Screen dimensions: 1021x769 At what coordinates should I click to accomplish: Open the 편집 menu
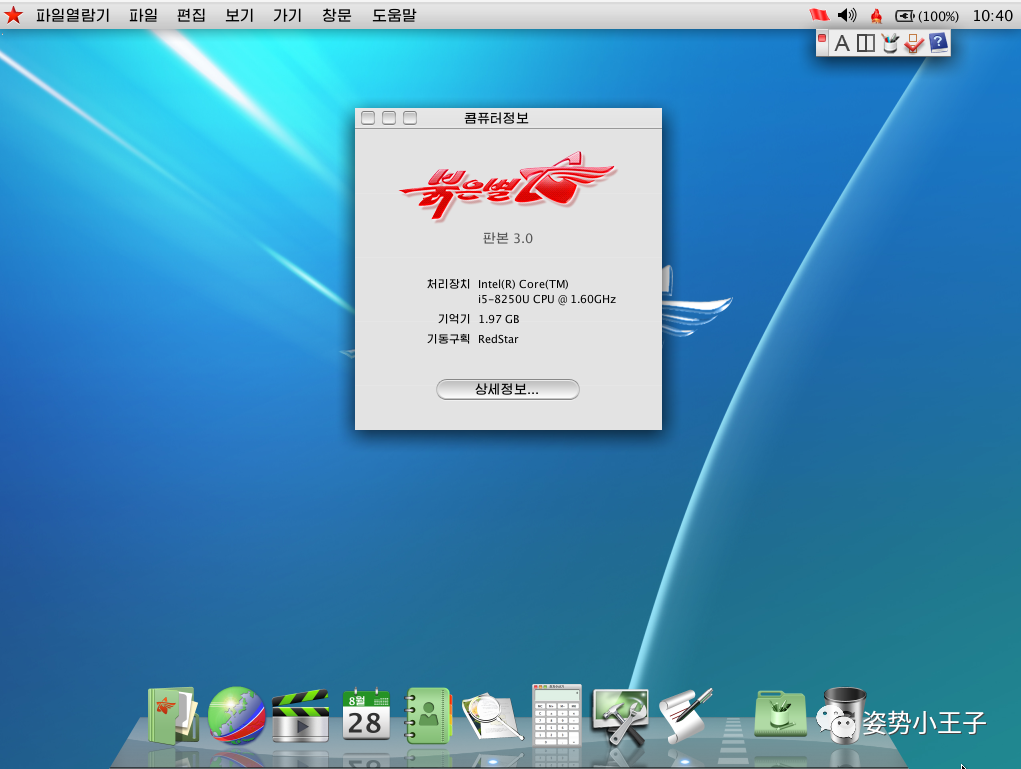(191, 15)
